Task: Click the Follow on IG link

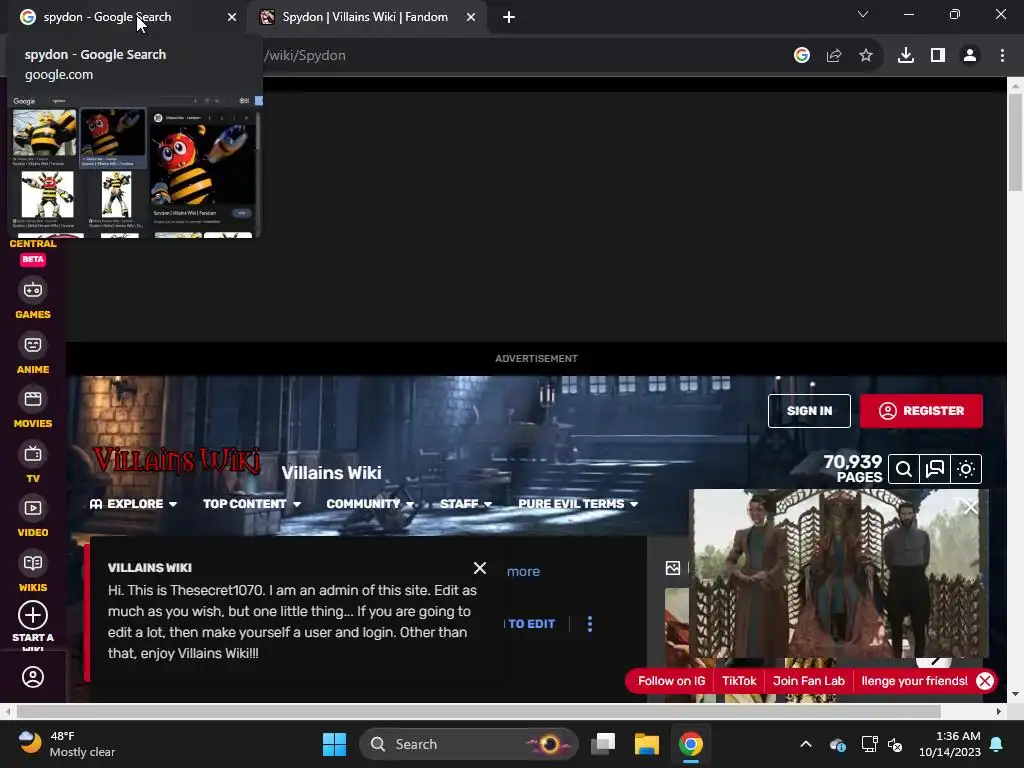Action: pyautogui.click(x=671, y=681)
